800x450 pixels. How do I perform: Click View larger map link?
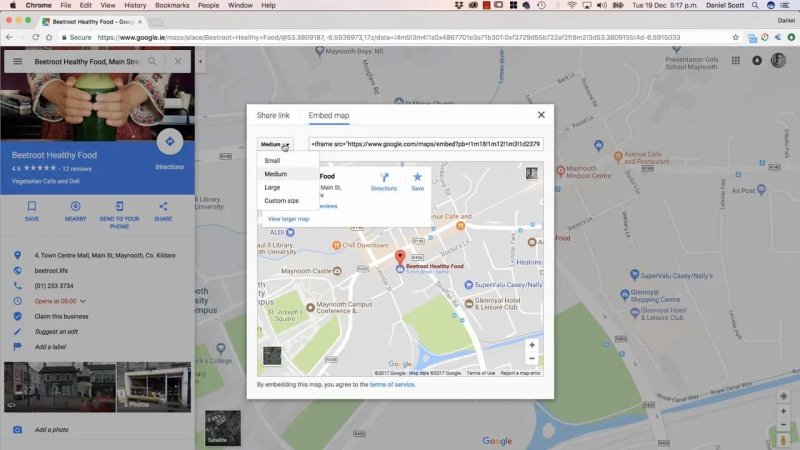288,219
